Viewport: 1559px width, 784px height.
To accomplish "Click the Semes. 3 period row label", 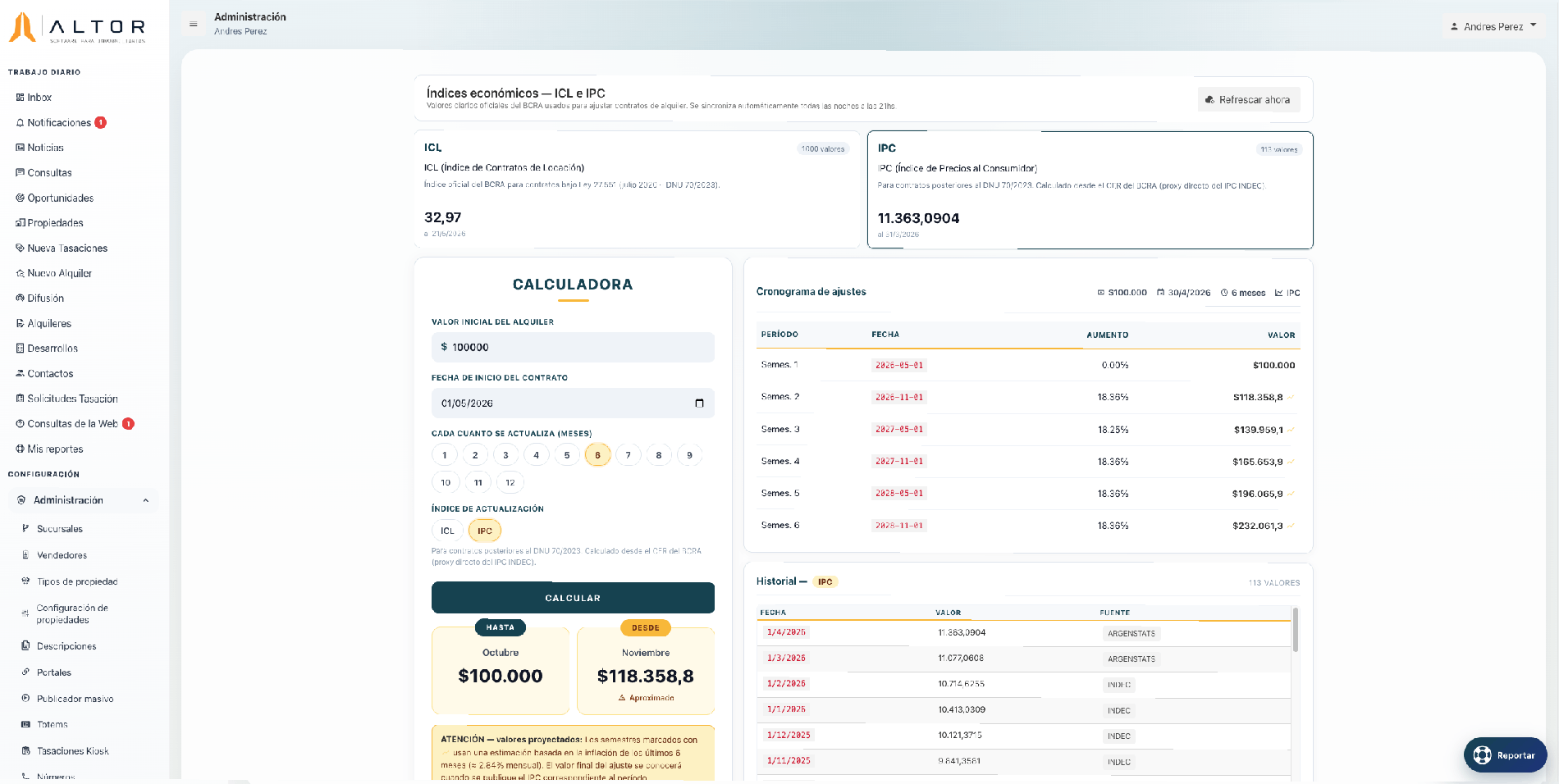I will click(x=779, y=429).
